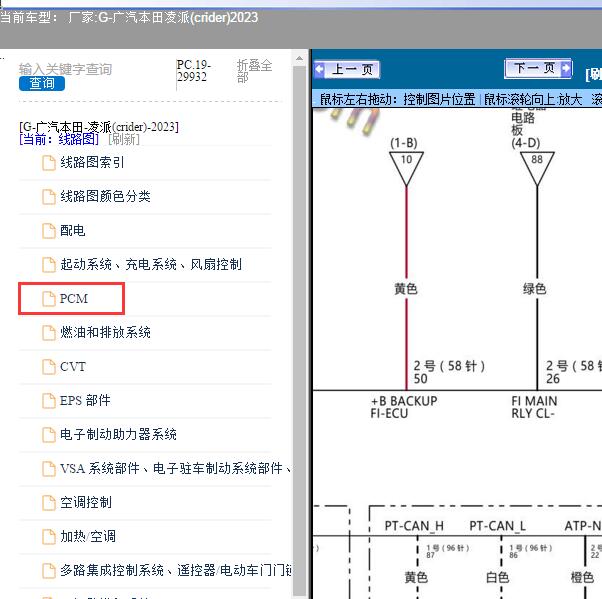
Task: Click the 查询 search button
Action: coord(42,83)
